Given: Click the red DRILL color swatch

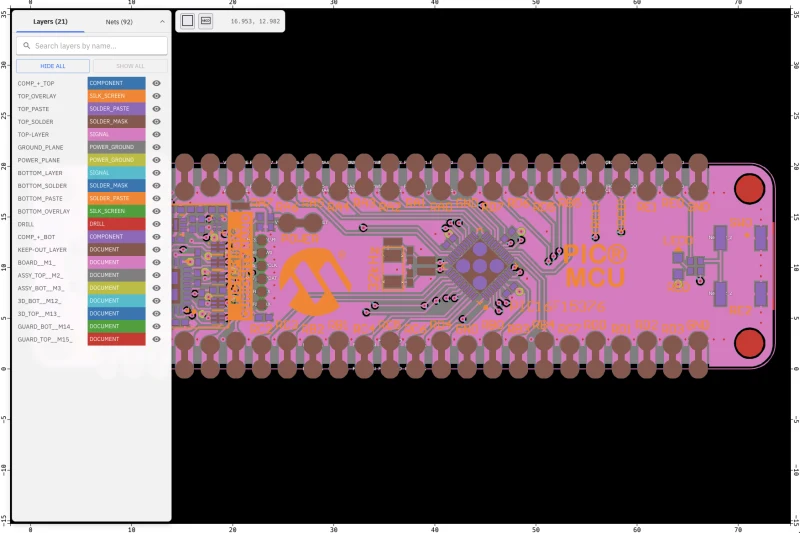Looking at the screenshot, I should pos(116,224).
